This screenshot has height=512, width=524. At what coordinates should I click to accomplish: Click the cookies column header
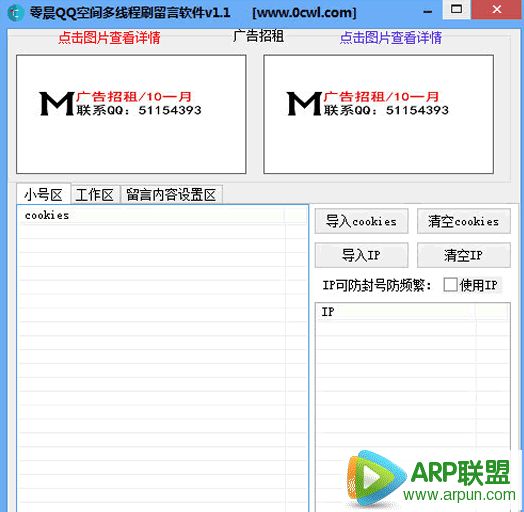click(x=152, y=216)
